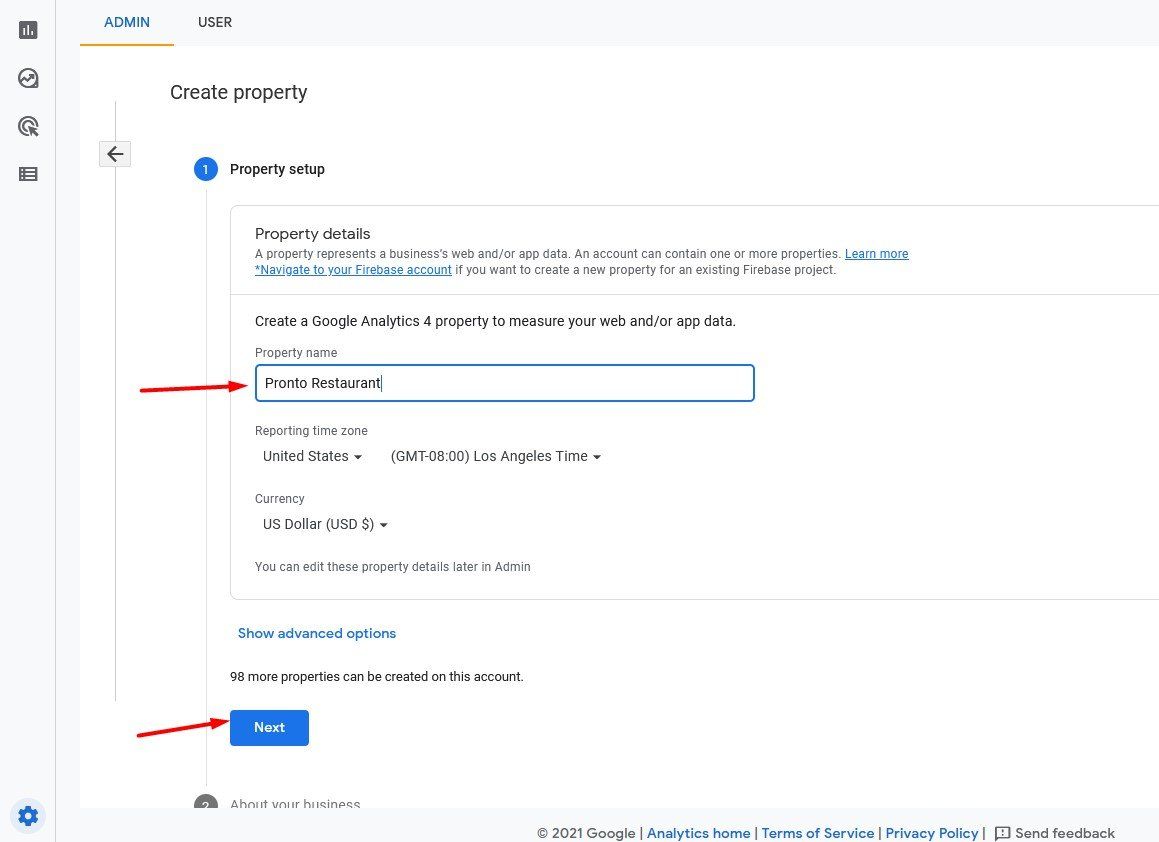1159x842 pixels.
Task: Click the back arrow beside Property setup
Action: [x=115, y=154]
